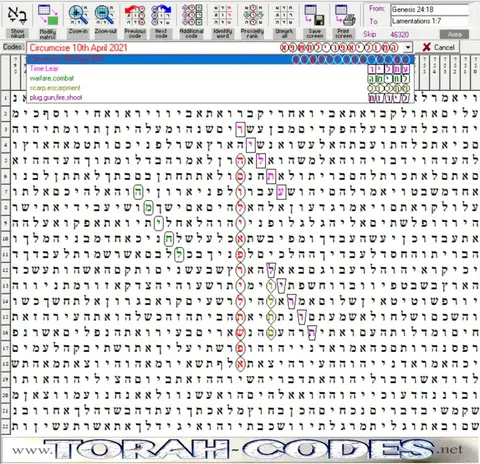
Task: Click the red circled letter in row 17
Action: click(240, 348)
